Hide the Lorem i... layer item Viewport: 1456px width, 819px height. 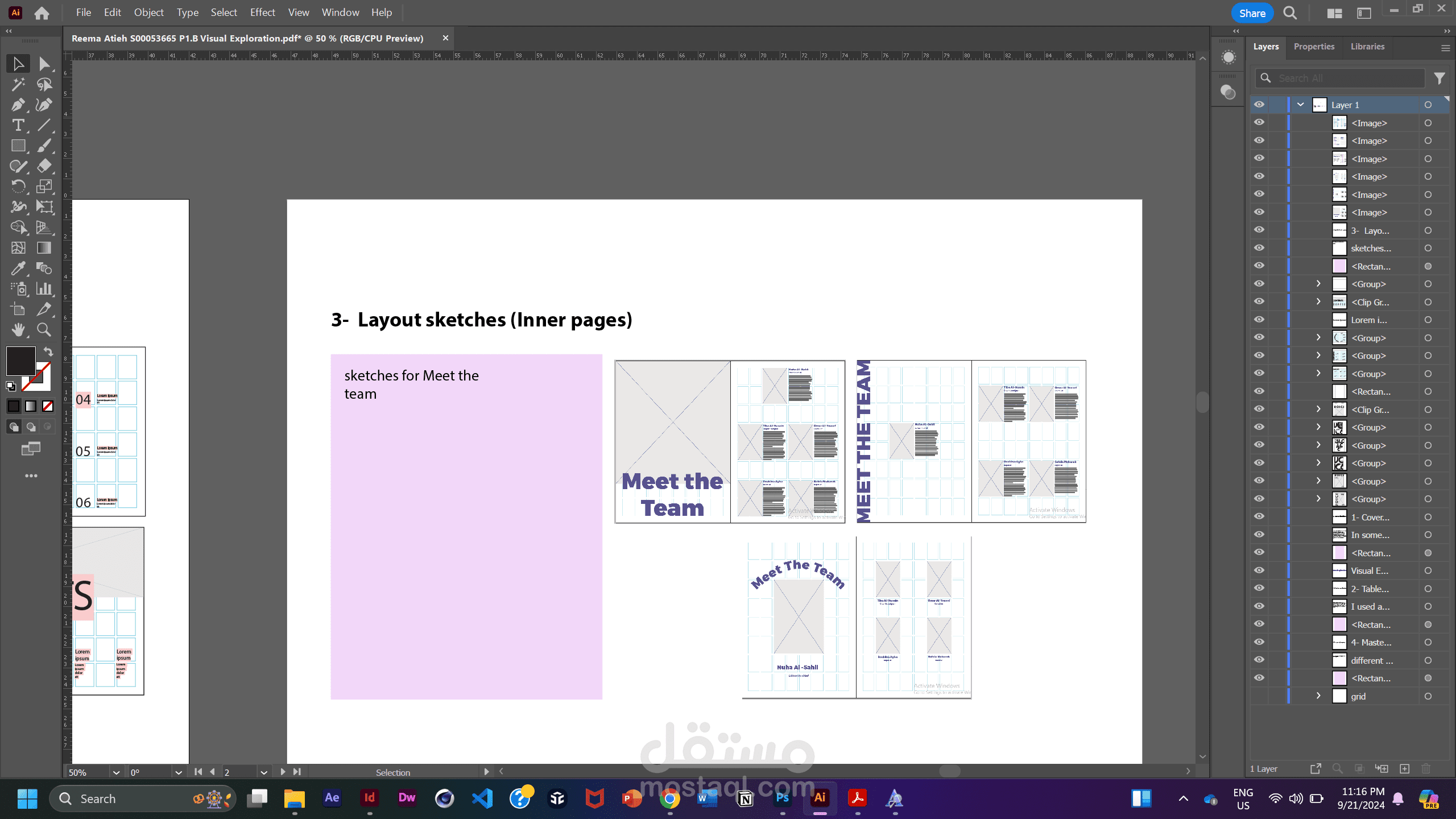pyautogui.click(x=1259, y=320)
